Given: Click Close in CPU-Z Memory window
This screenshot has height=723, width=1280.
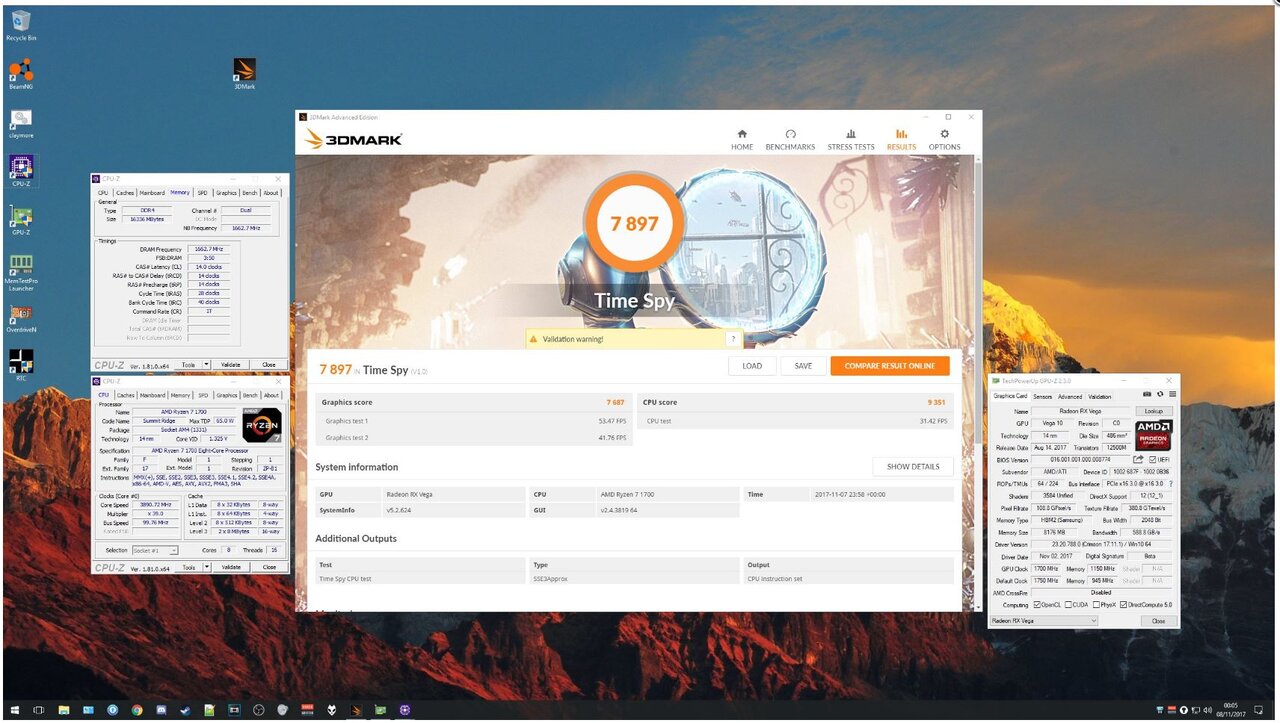Looking at the screenshot, I should [x=269, y=365].
